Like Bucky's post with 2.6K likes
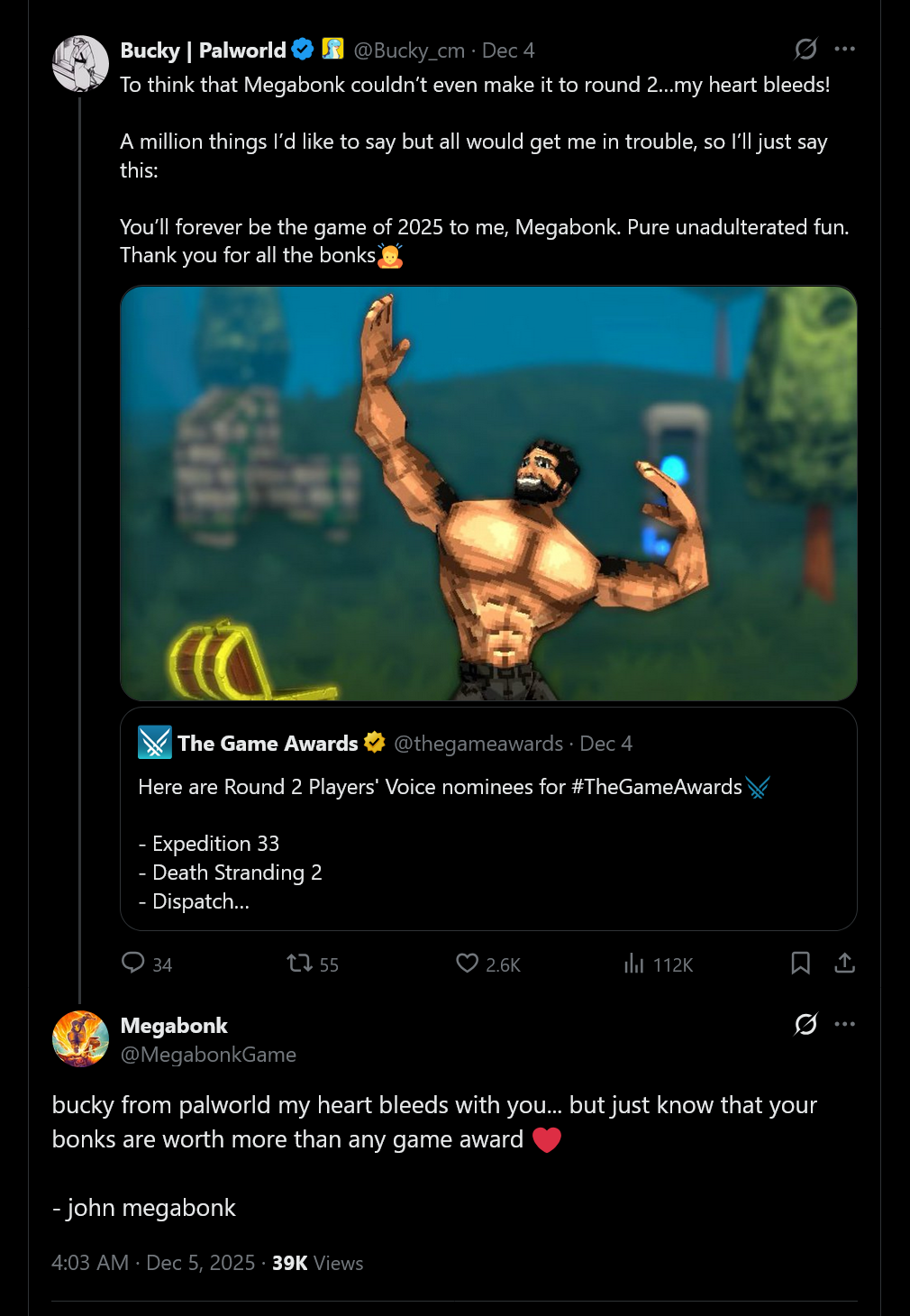 coord(467,964)
